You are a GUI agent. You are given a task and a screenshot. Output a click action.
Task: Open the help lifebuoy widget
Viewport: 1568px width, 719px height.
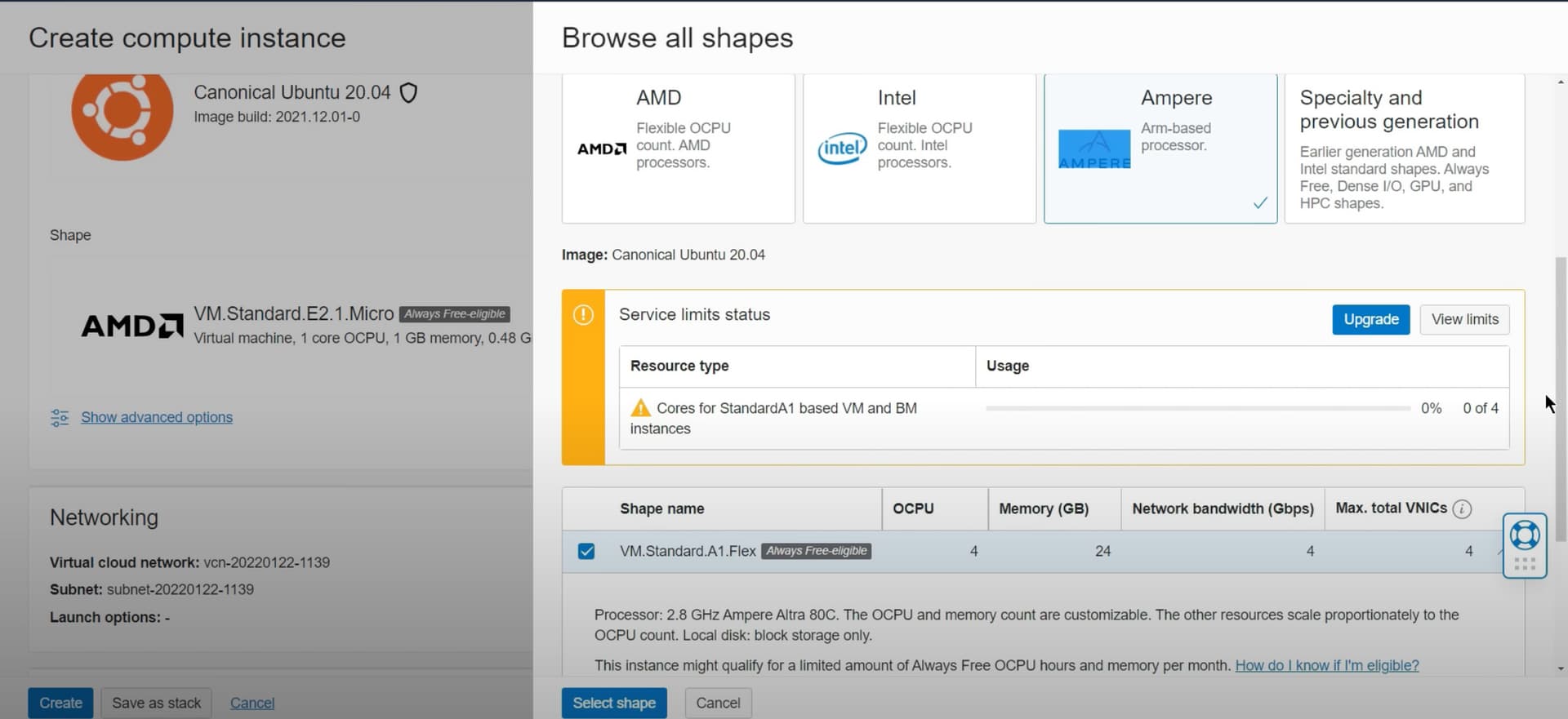(1525, 535)
